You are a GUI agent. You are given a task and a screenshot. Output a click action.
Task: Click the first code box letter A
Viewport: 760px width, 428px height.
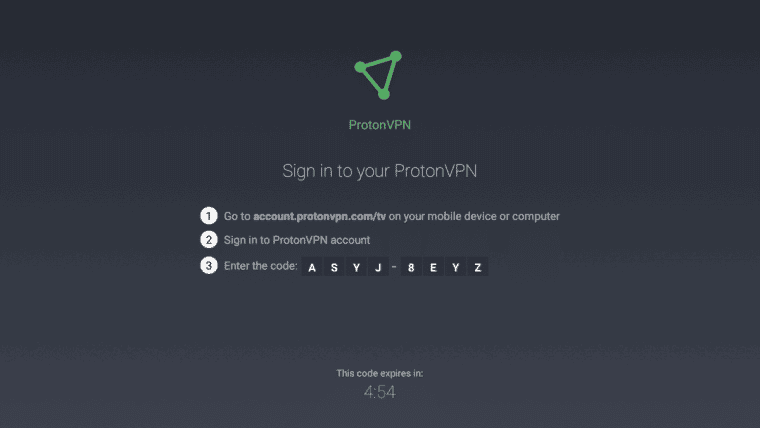pyautogui.click(x=312, y=267)
